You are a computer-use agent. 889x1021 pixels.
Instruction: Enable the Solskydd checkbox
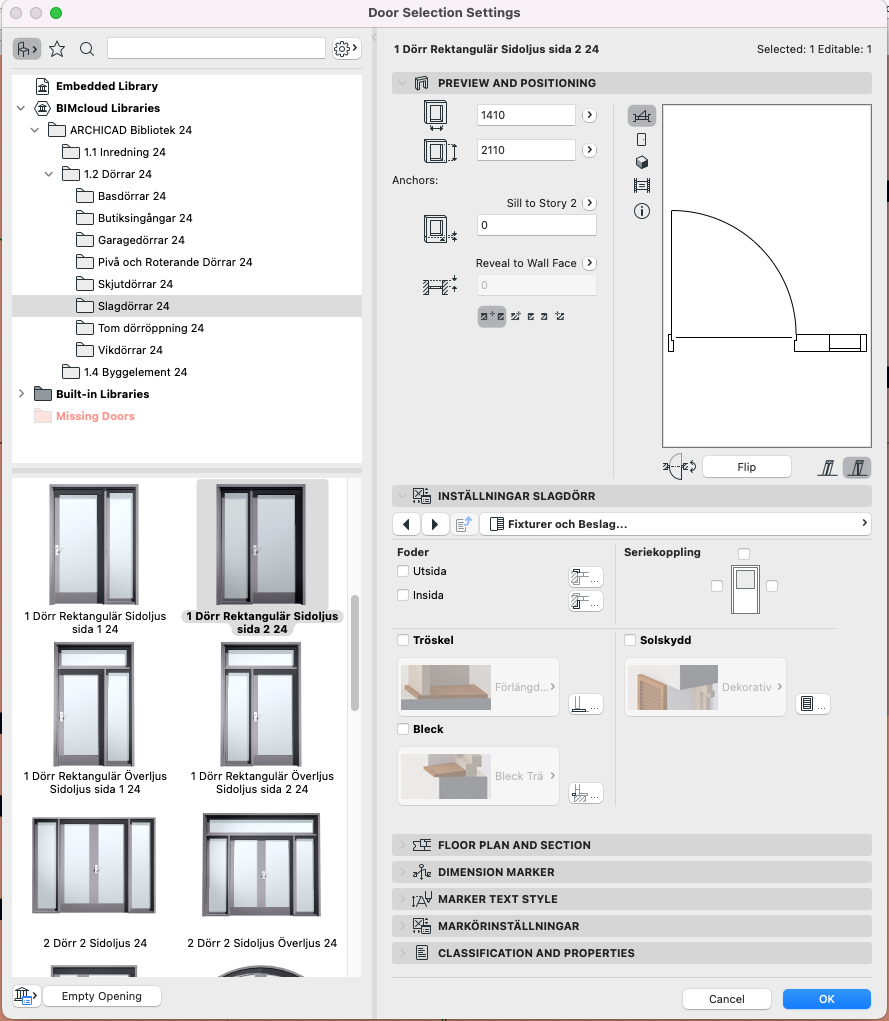(630, 640)
